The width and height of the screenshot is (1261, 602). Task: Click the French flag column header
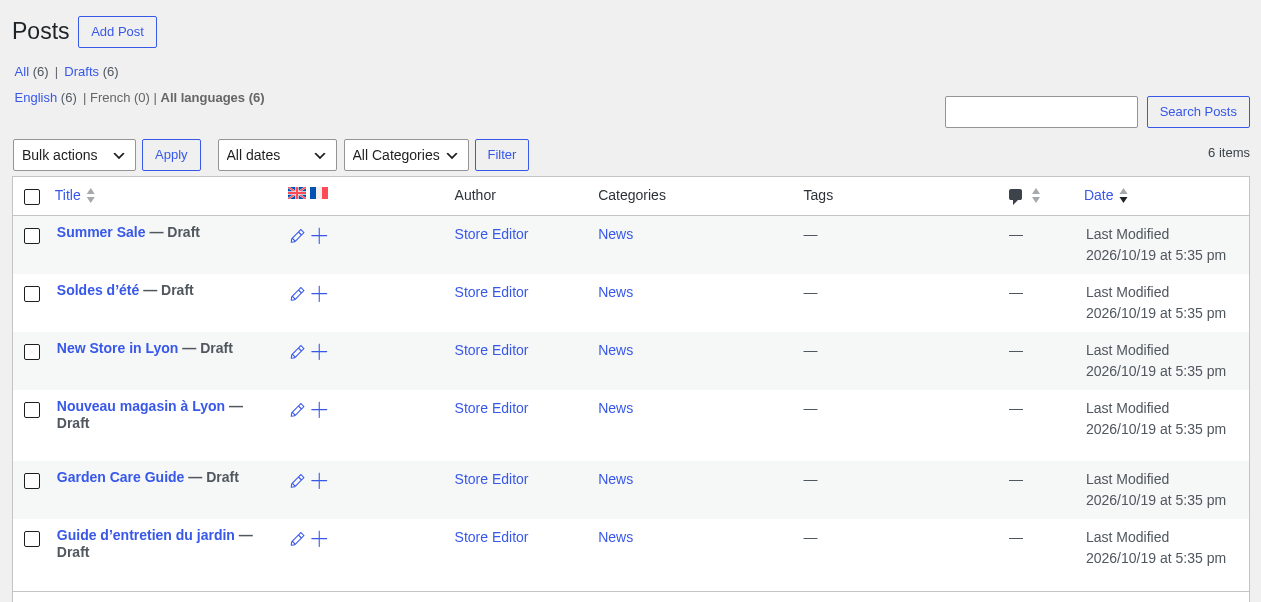point(319,193)
